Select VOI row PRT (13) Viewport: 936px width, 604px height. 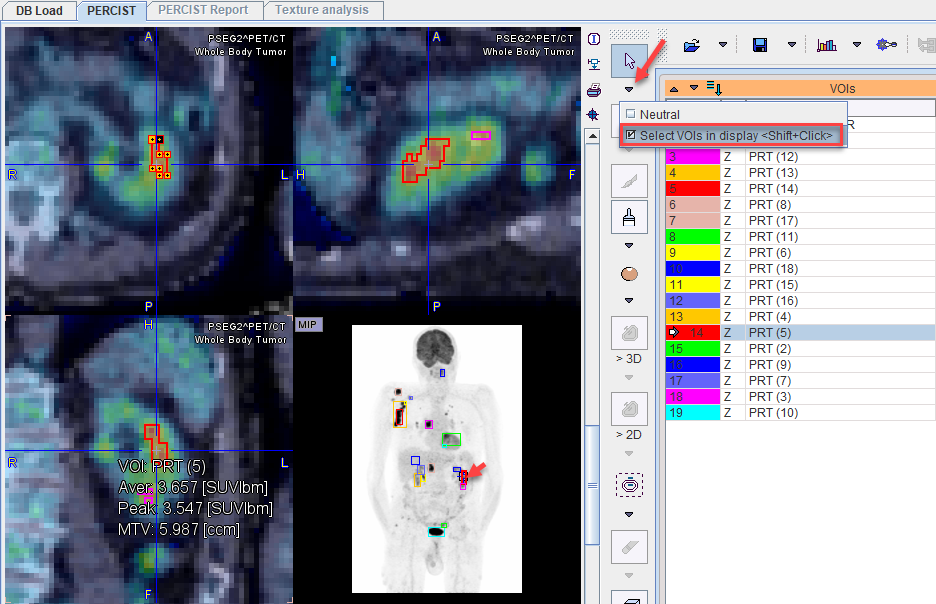800,172
